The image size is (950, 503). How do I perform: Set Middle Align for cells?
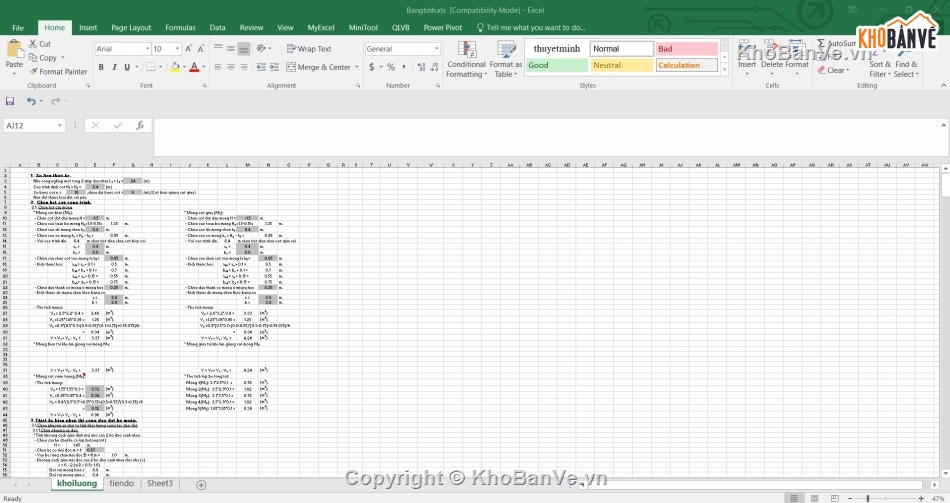pos(231,48)
